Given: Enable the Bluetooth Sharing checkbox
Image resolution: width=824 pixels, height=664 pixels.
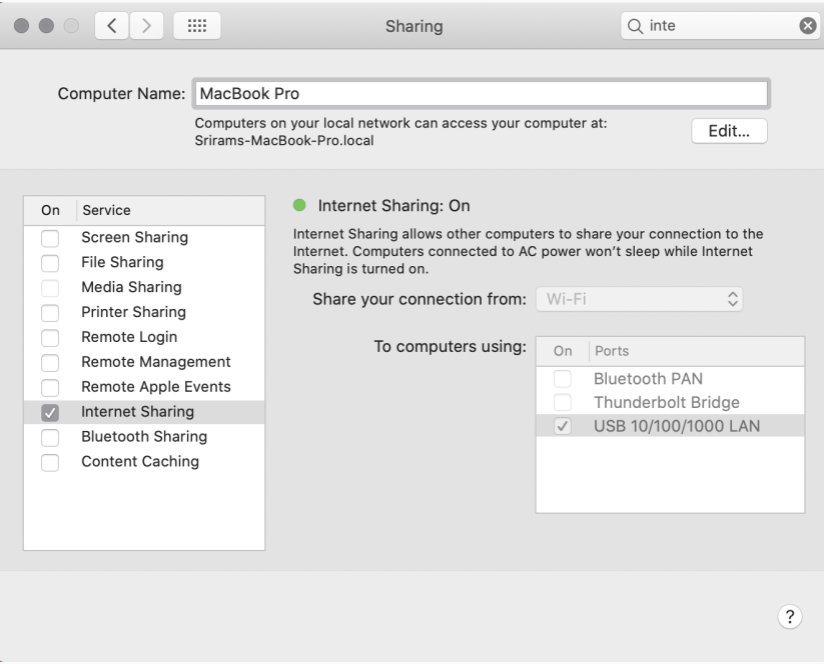Looking at the screenshot, I should click(50, 438).
